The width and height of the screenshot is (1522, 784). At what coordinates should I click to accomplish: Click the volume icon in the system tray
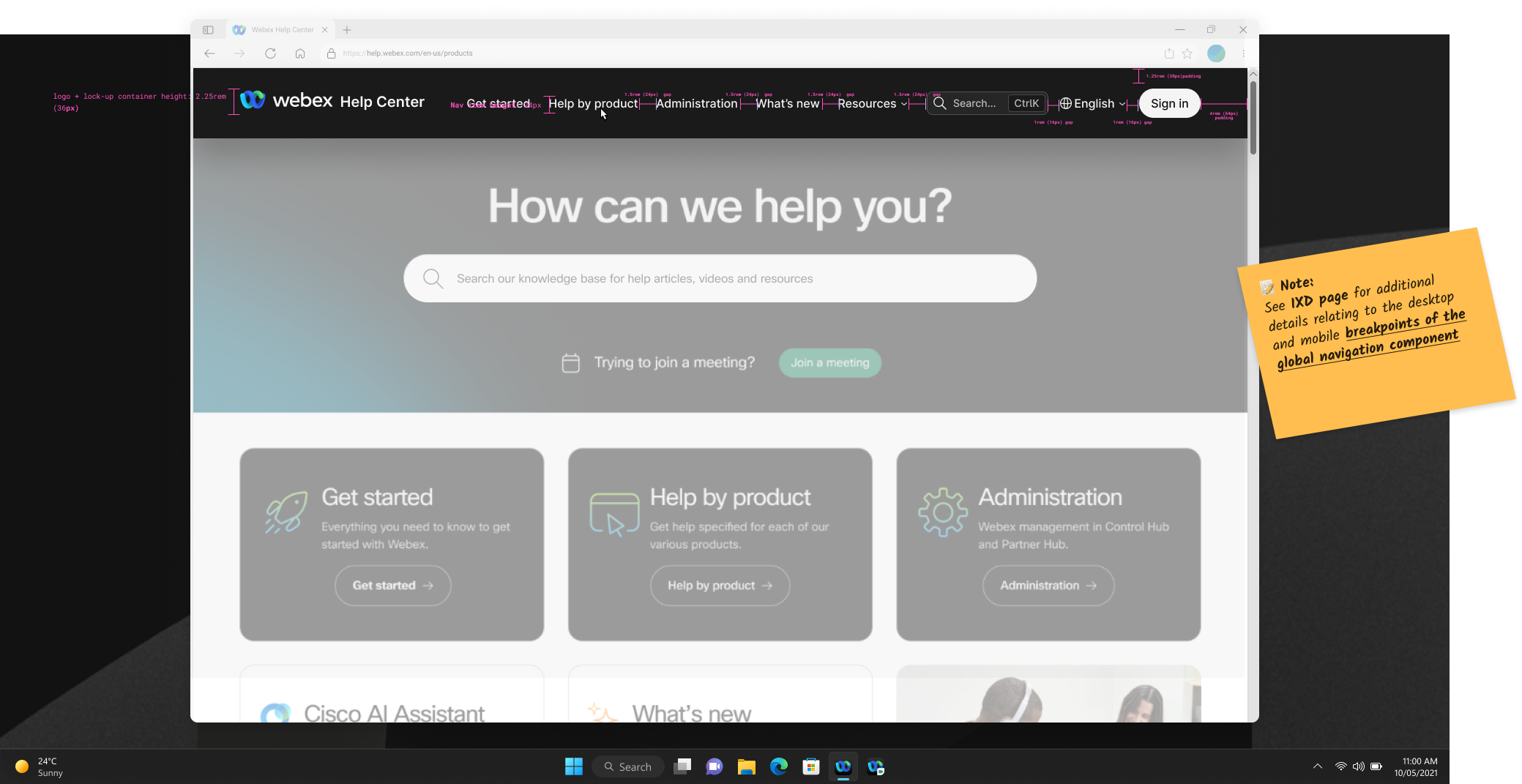pyautogui.click(x=1359, y=766)
